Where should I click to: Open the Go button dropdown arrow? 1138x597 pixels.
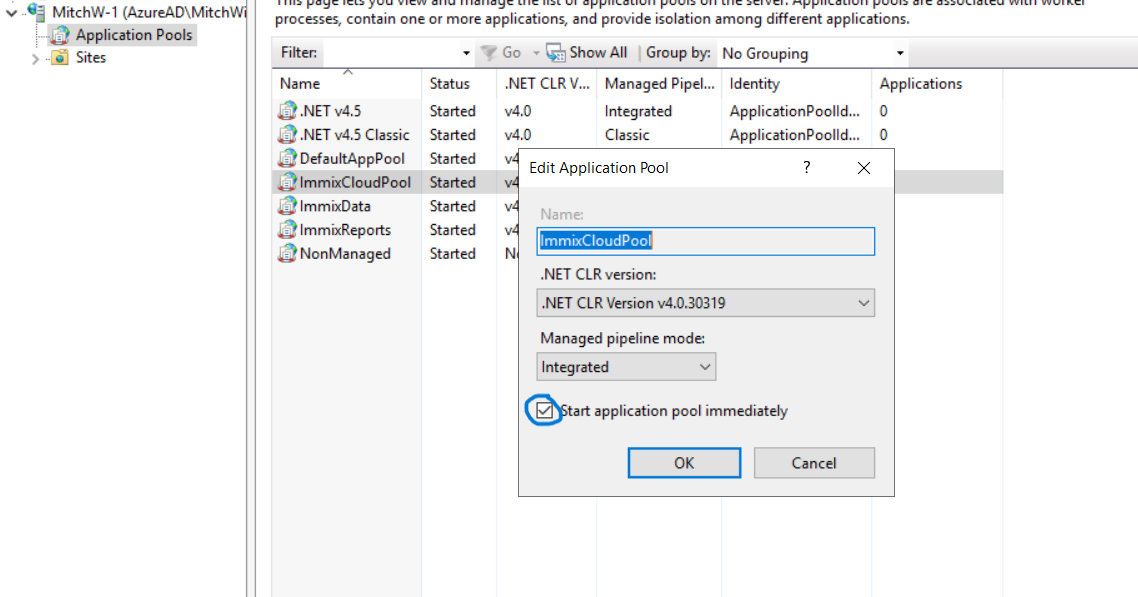[536, 53]
